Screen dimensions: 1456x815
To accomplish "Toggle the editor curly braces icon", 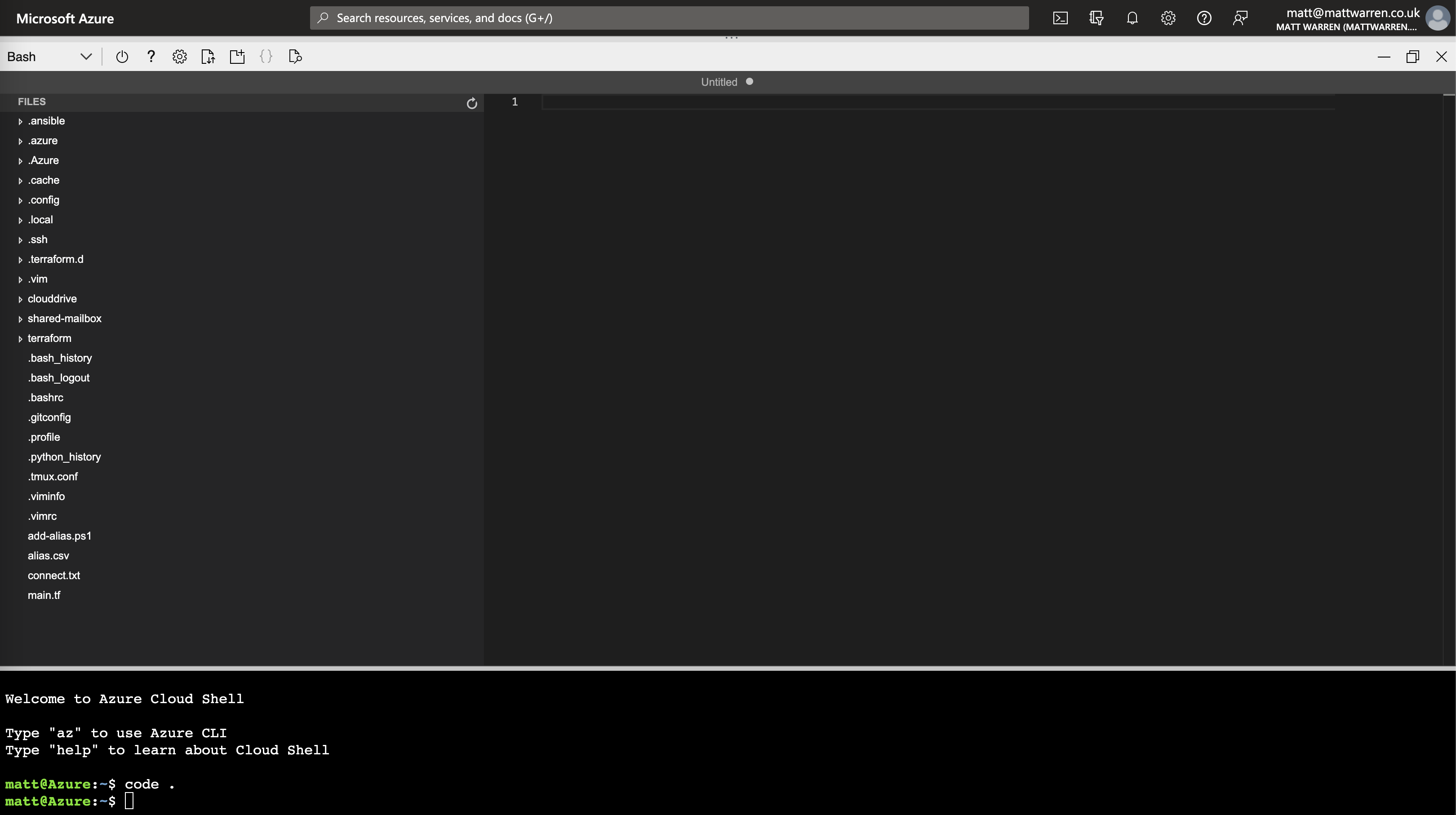I will (266, 57).
